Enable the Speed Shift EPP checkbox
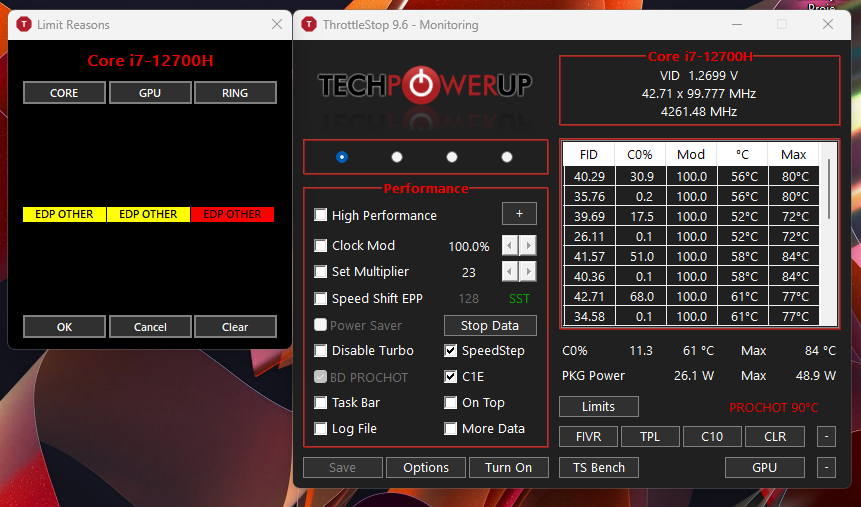The image size is (861, 507). [320, 298]
